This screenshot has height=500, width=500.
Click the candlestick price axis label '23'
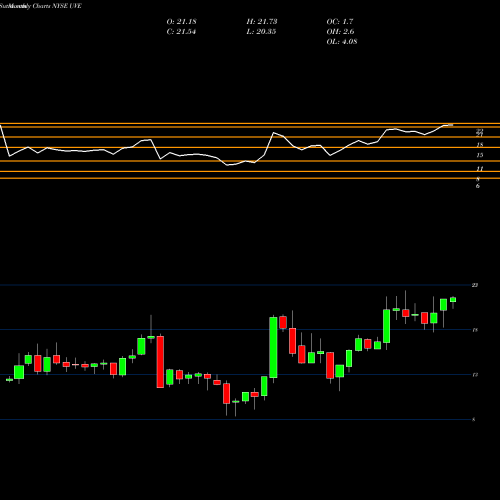pos(475,285)
